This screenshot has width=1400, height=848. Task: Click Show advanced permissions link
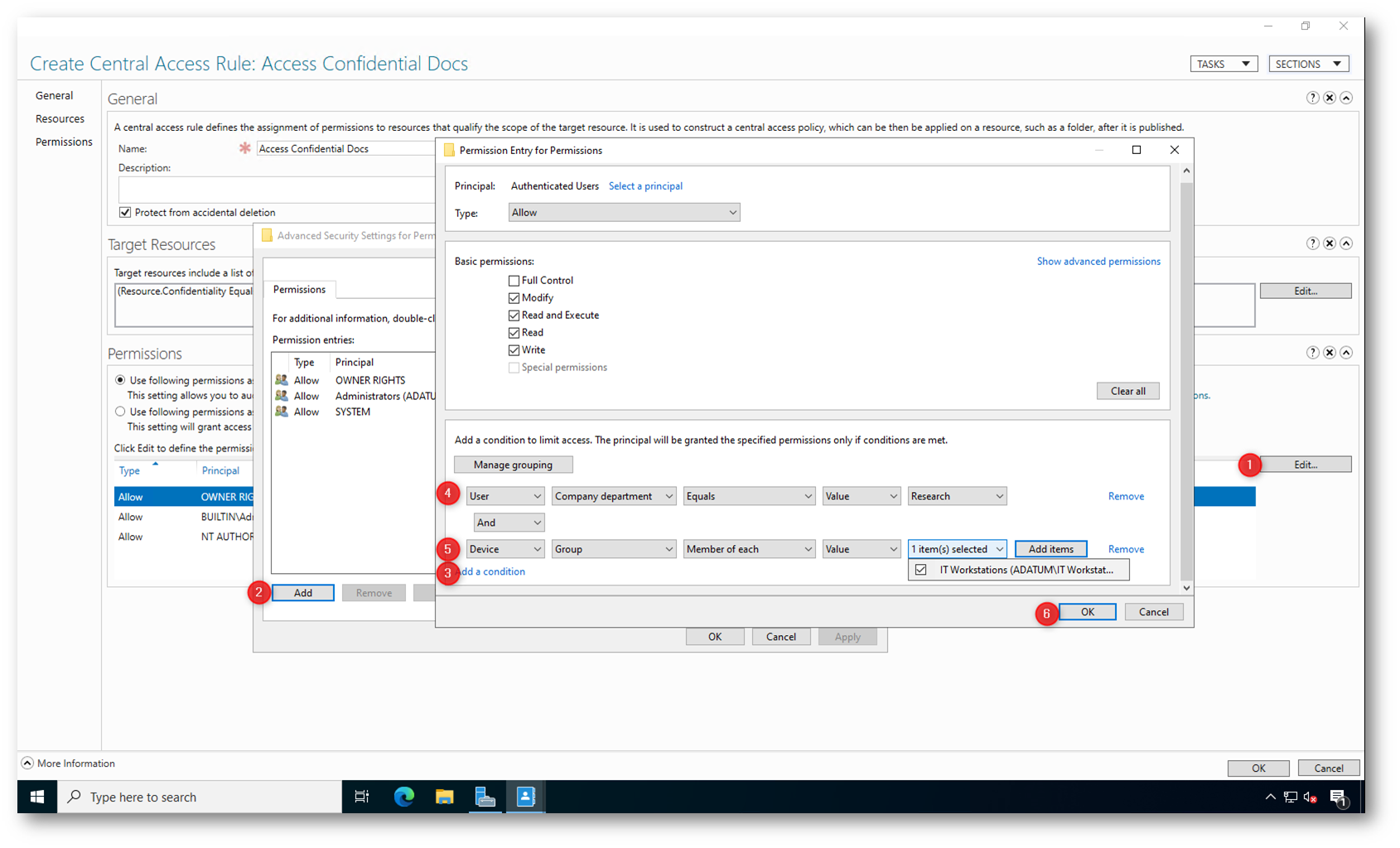tap(1098, 262)
